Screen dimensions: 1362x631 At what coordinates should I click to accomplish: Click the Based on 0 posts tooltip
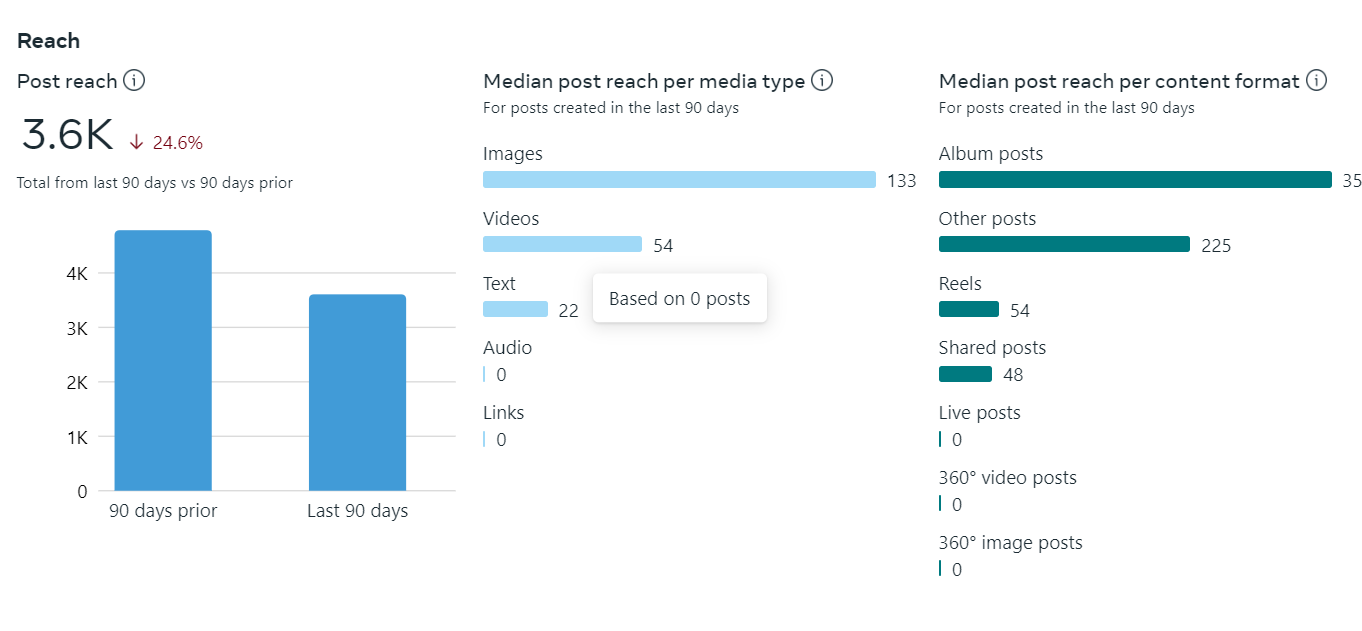pyautogui.click(x=679, y=299)
